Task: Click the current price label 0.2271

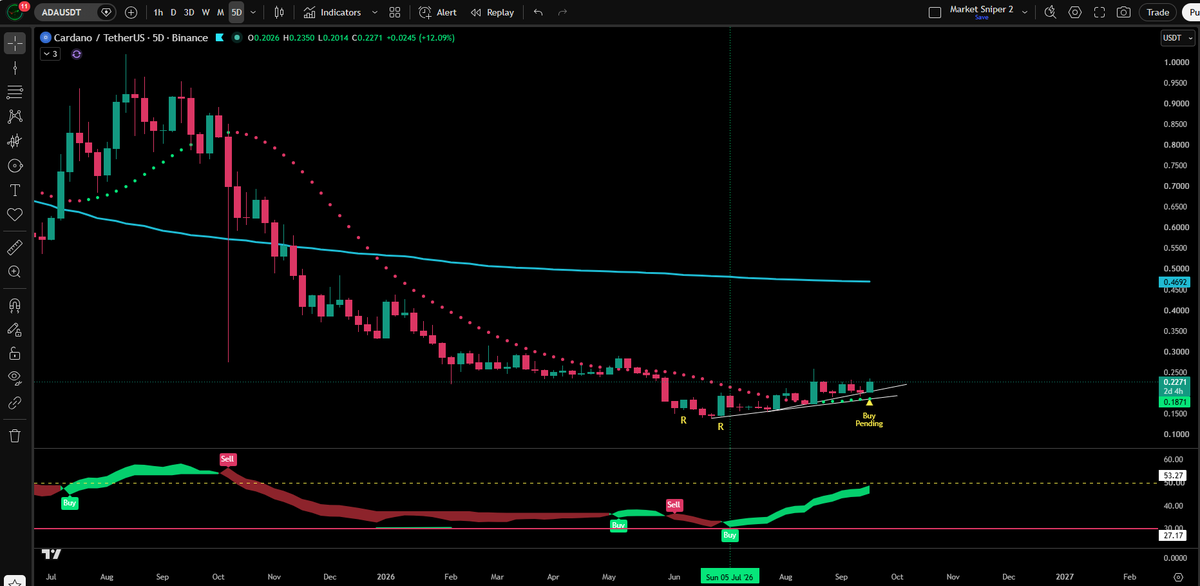Action: coord(1173,381)
